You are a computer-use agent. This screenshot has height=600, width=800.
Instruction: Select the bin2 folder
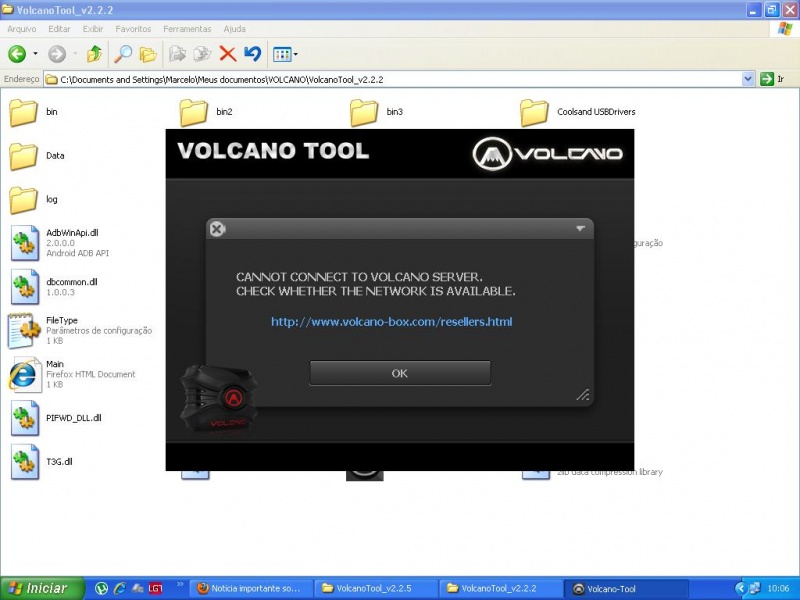point(206,112)
